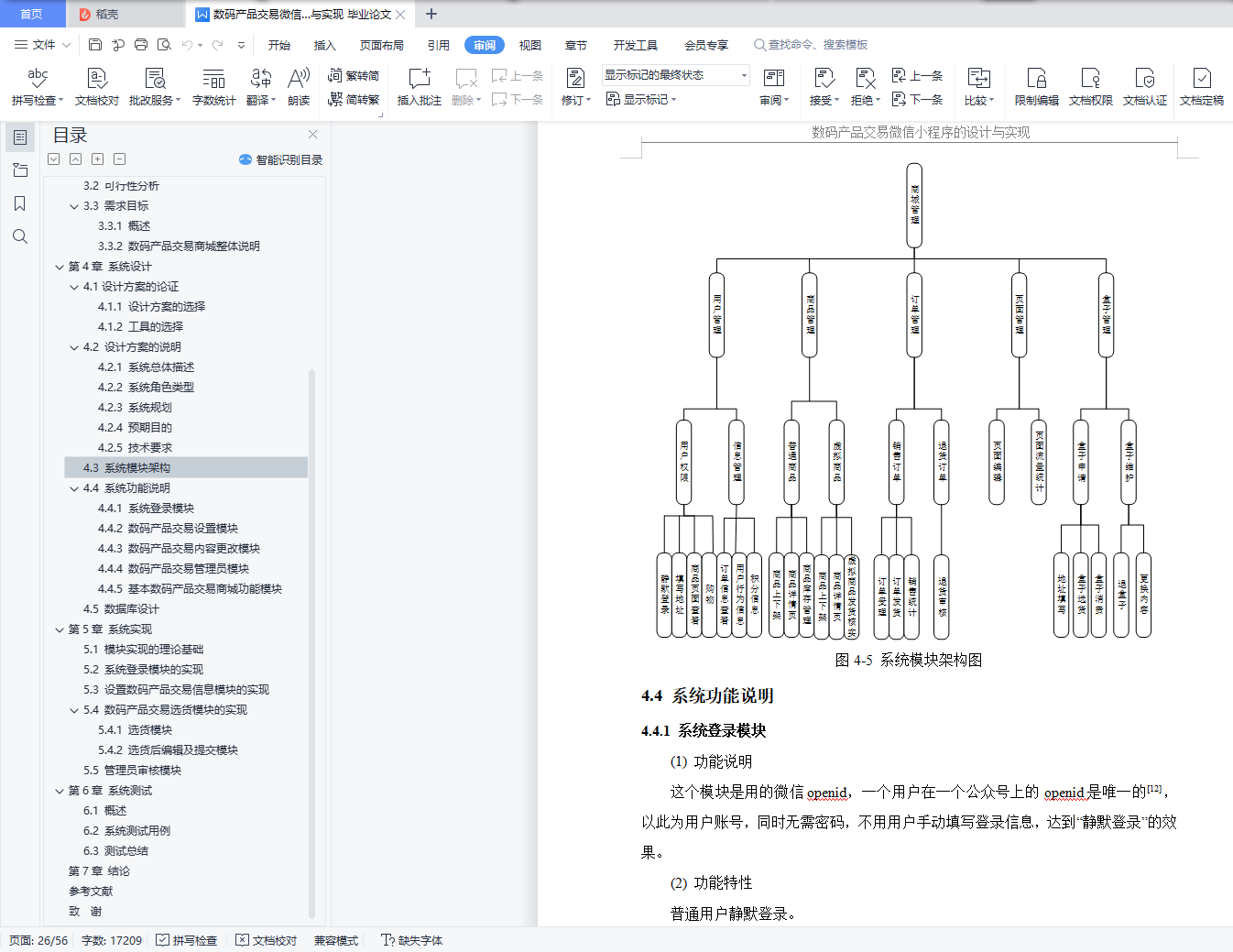Screen dimensions: 1233x952
Task: Convert to simplified Chinese (繁转简)
Action: tap(354, 75)
